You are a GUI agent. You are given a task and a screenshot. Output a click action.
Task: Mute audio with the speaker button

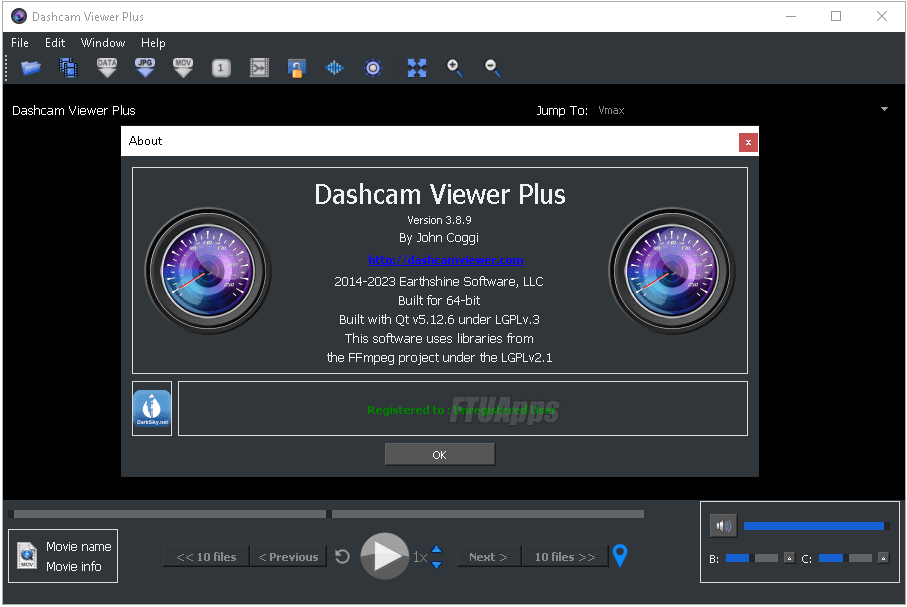[723, 526]
